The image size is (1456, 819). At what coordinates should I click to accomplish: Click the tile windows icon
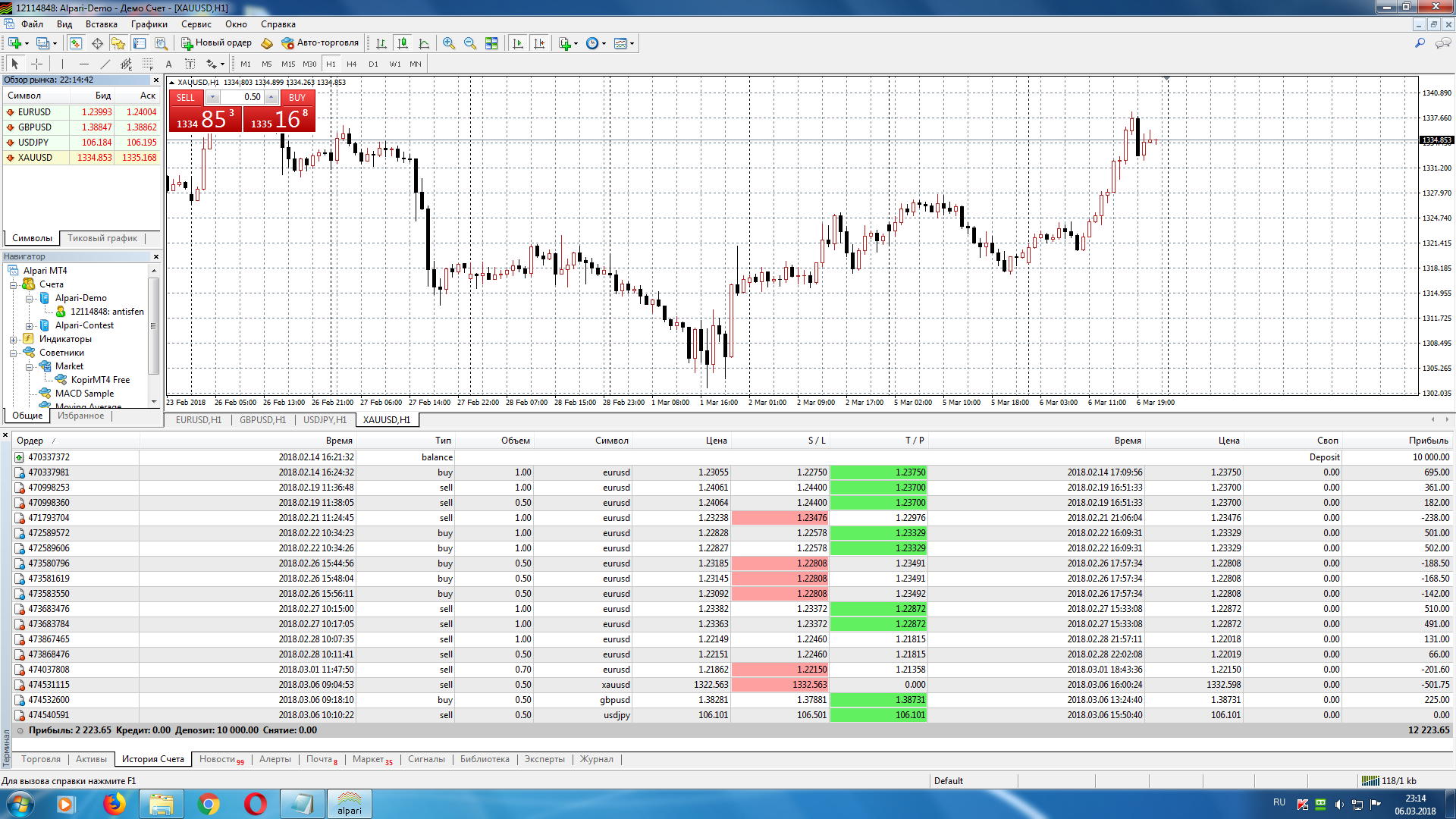click(x=491, y=43)
